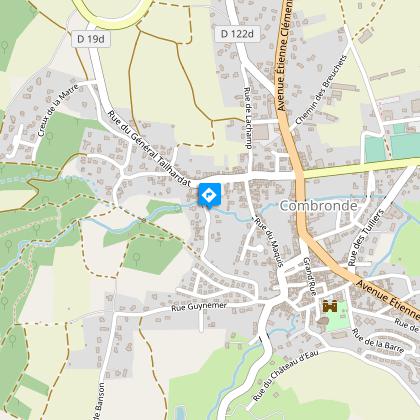
Task: Click the Chemin des Breuchets label
Action: point(321,90)
